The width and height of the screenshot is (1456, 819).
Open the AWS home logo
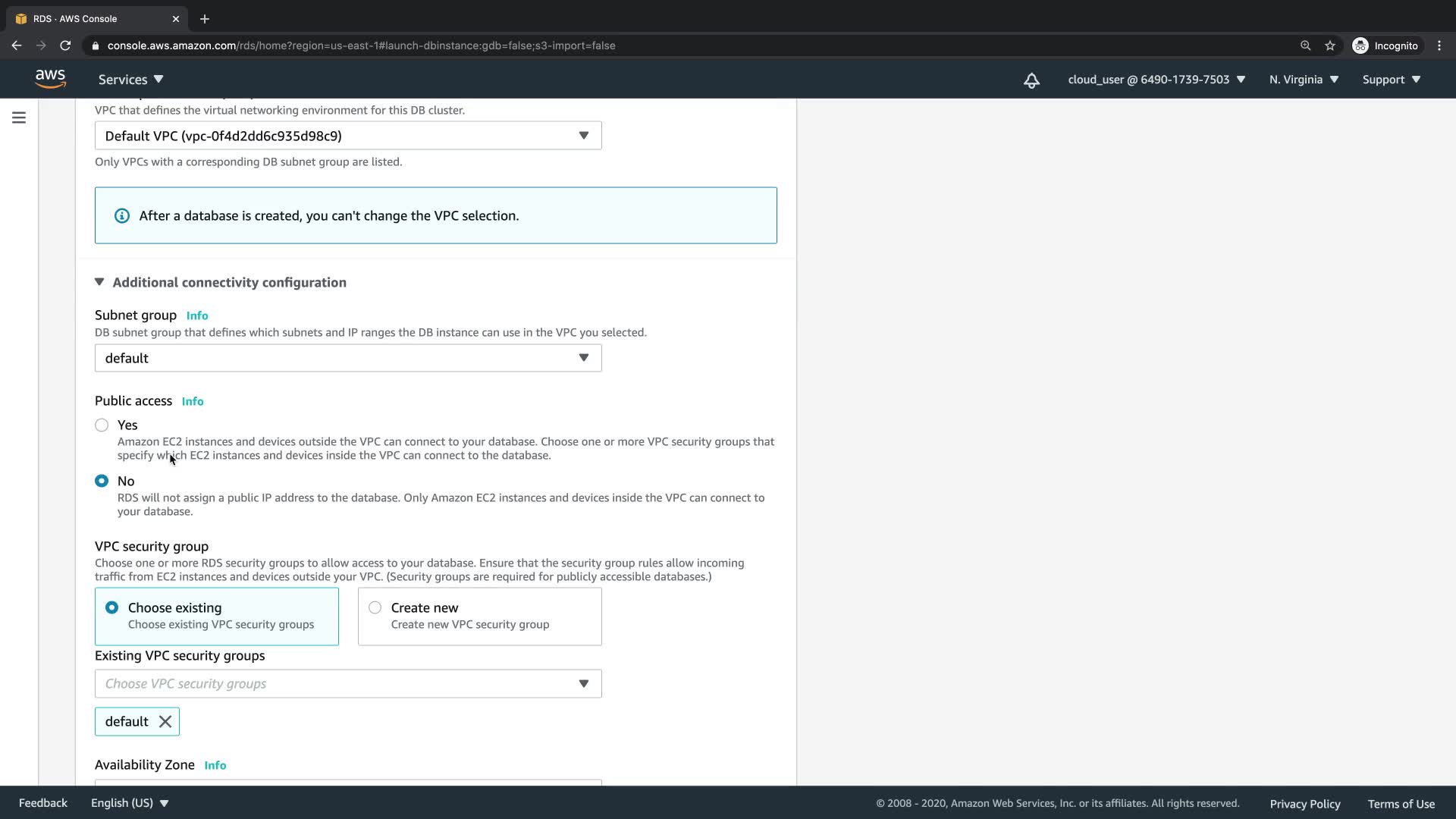pos(50,79)
